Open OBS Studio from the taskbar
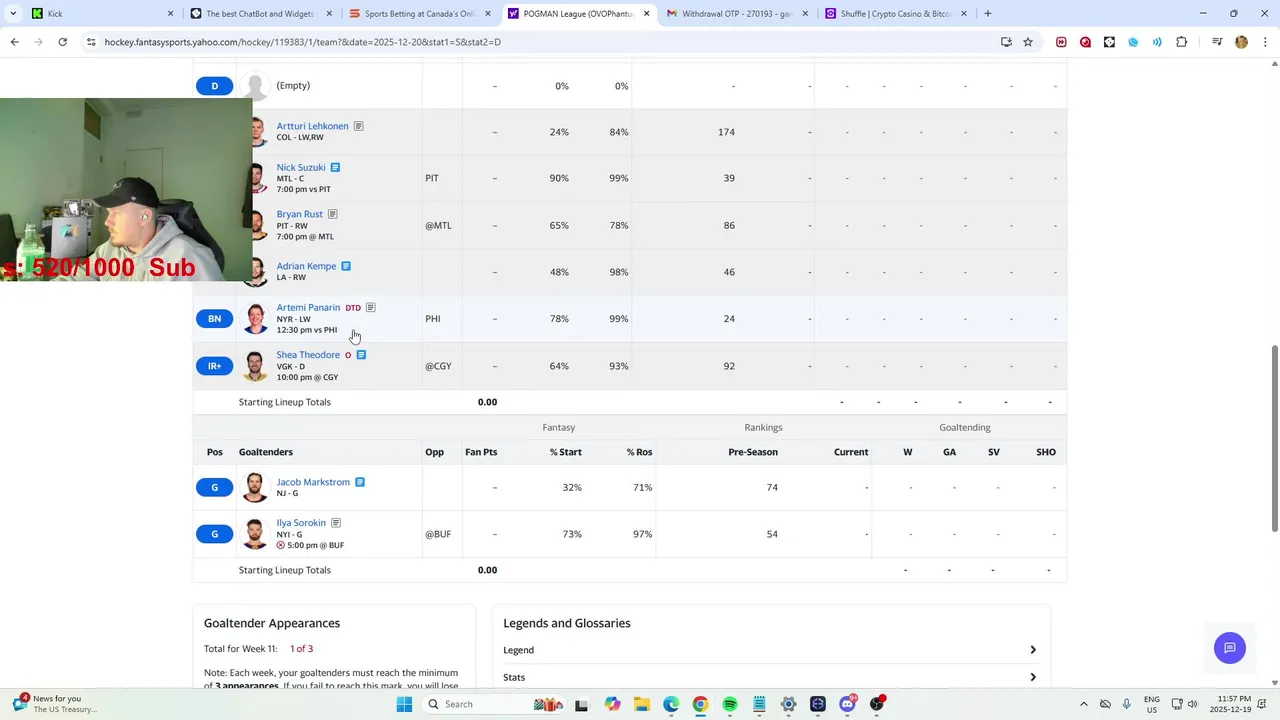This screenshot has height=720, width=1280. (x=877, y=704)
